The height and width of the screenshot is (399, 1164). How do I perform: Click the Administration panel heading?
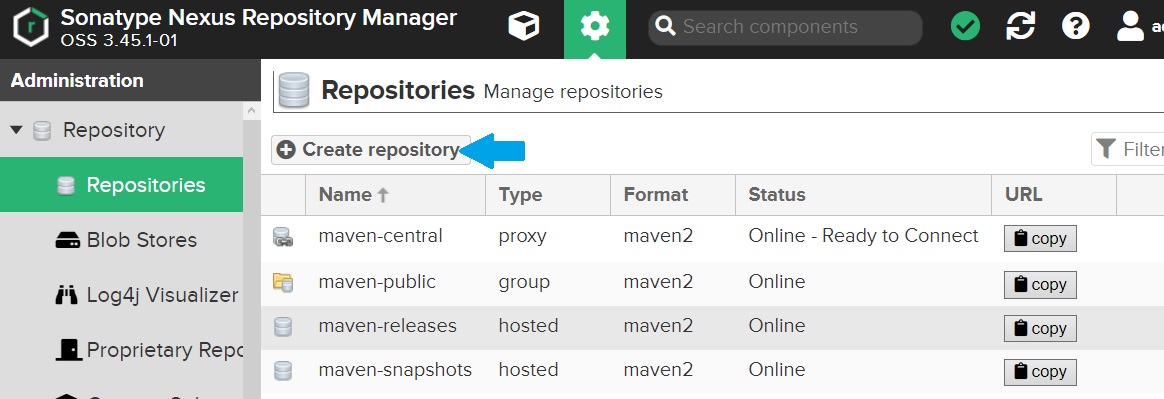point(77,80)
